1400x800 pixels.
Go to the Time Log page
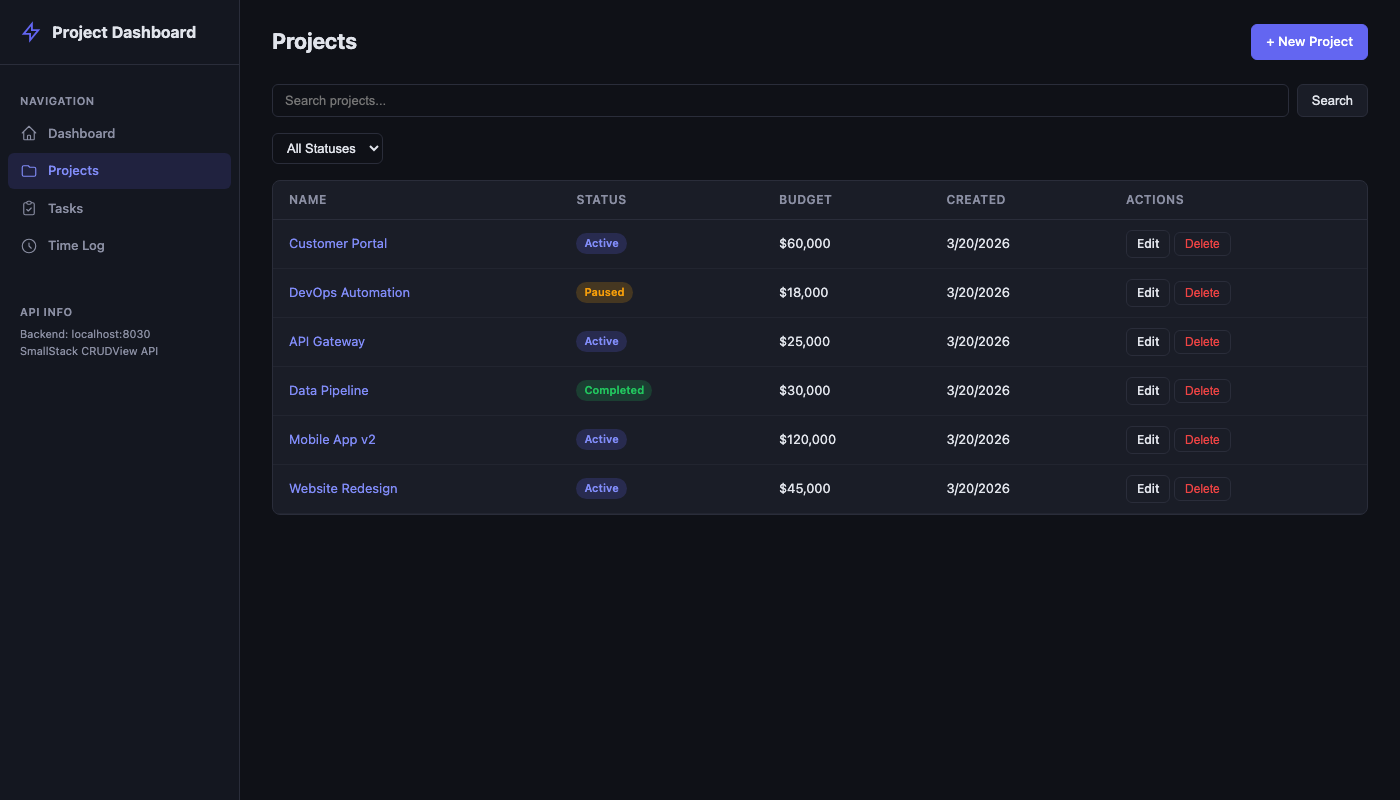(x=74, y=245)
